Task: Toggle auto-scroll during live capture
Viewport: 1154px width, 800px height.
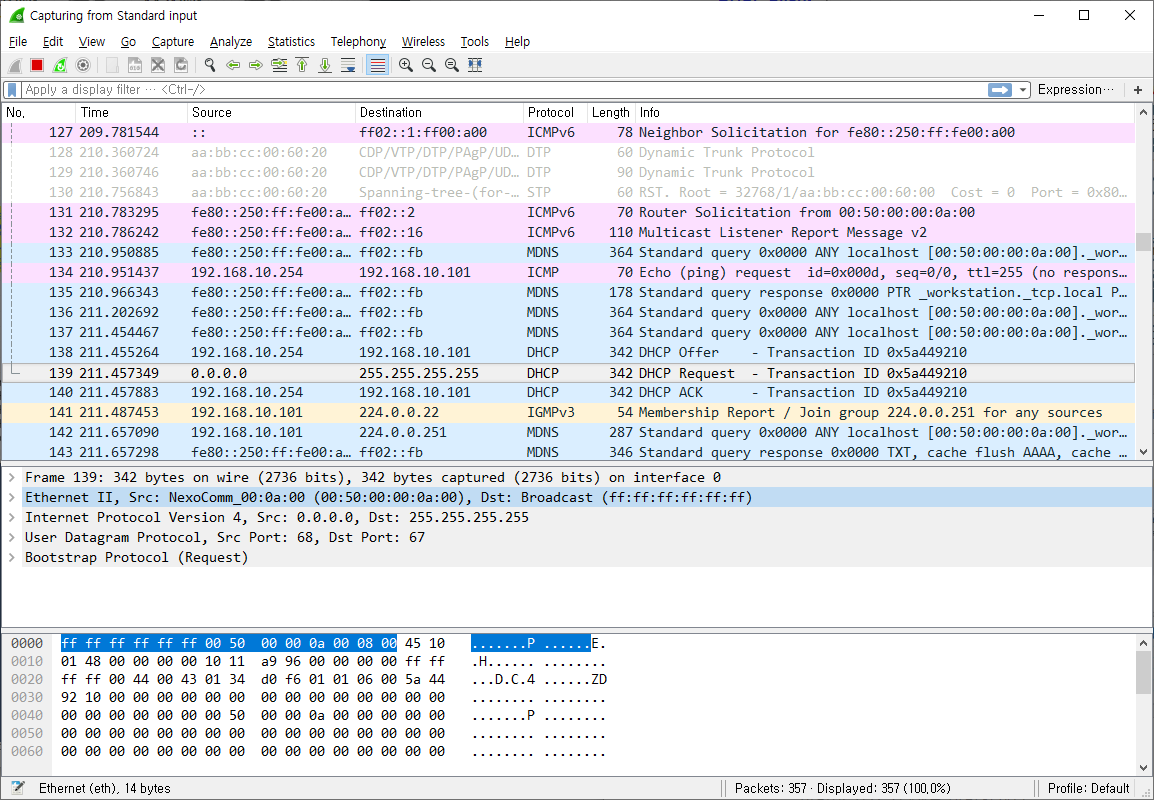Action: [x=348, y=66]
